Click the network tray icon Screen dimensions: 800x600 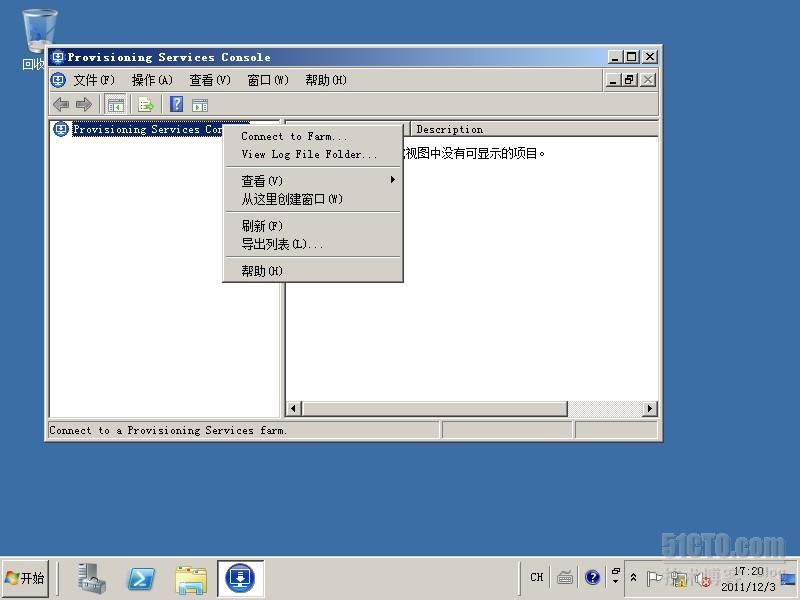[x=679, y=579]
